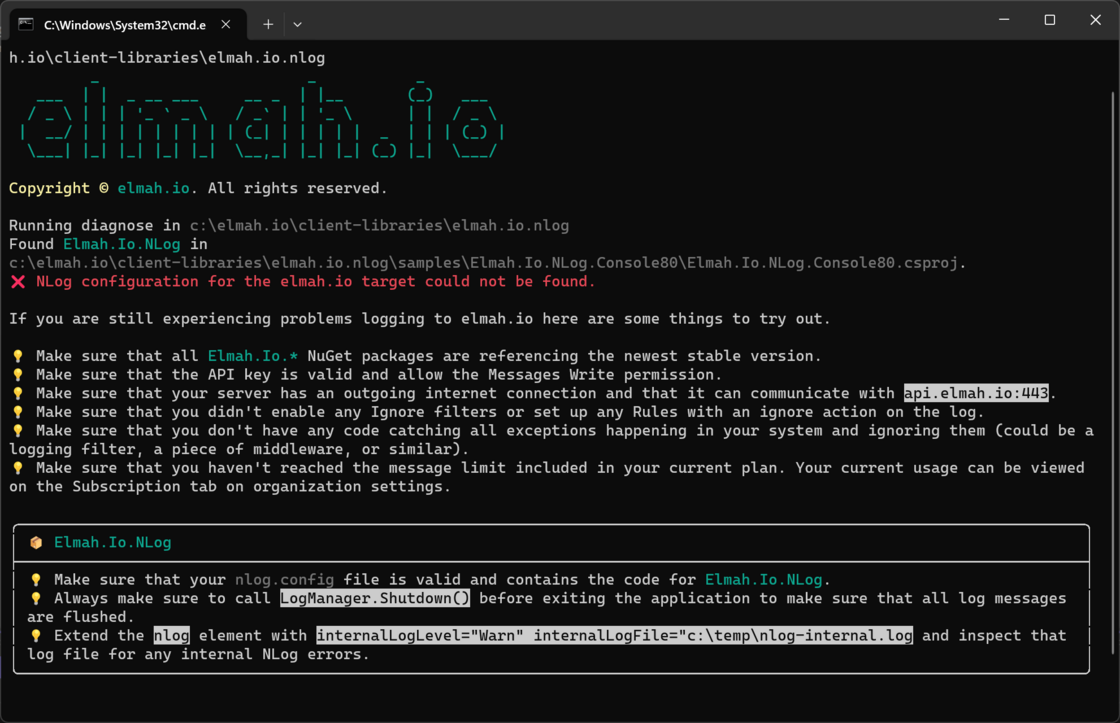The width and height of the screenshot is (1120, 723).
Task: Click the lightbulb beside 'nlog.config file is valid'
Action: [x=36, y=579]
